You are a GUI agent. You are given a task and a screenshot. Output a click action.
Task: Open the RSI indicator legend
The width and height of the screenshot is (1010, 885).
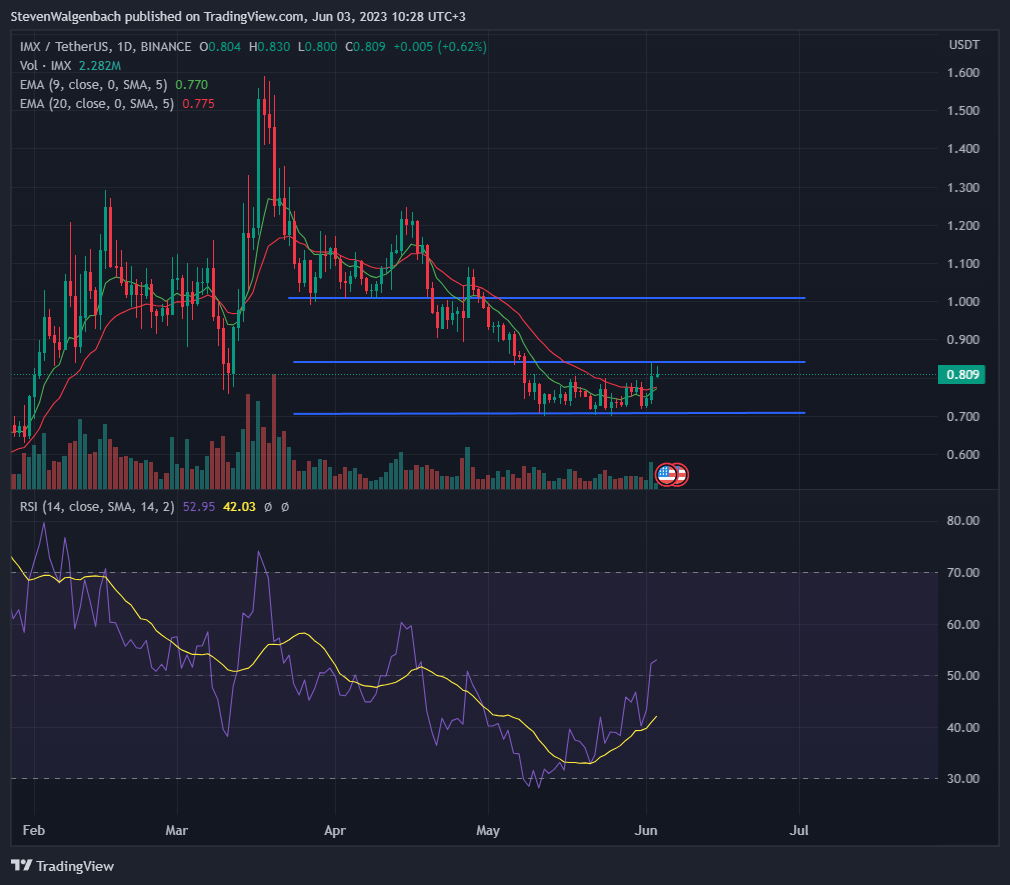point(97,507)
